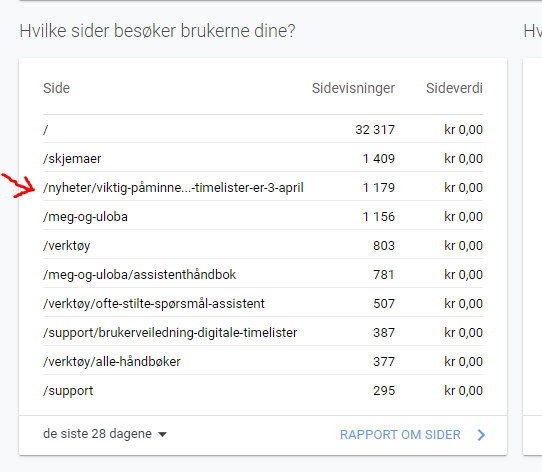Click the dropdown triangle beside 28 dagene
This screenshot has width=542, height=472.
click(x=162, y=434)
